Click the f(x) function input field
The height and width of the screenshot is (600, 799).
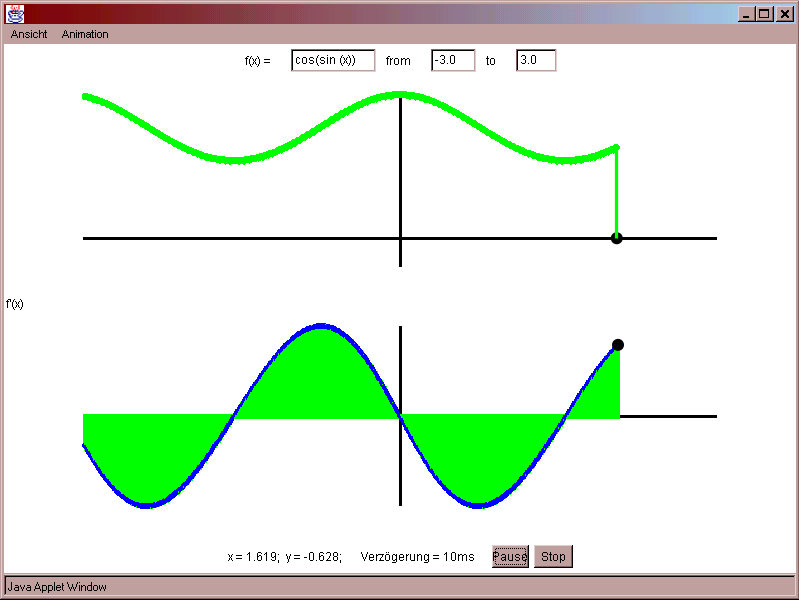coord(333,60)
